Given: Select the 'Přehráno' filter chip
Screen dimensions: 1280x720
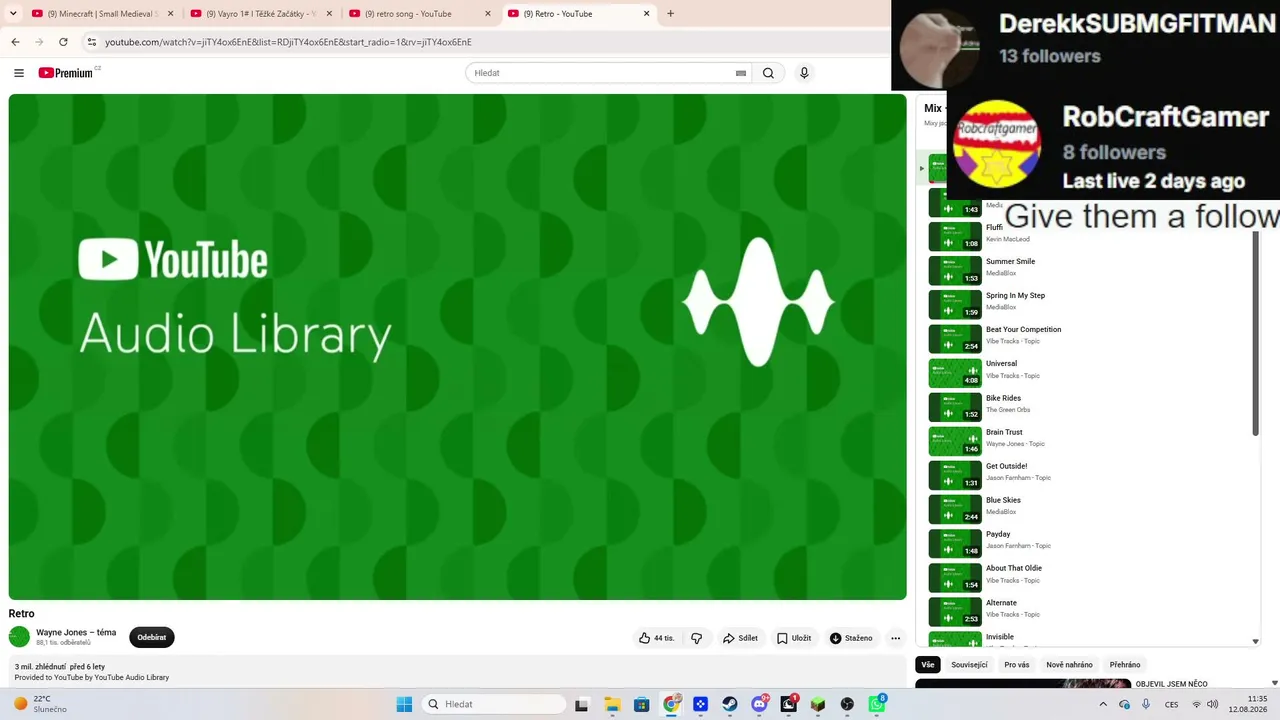Looking at the screenshot, I should pos(1125,665).
